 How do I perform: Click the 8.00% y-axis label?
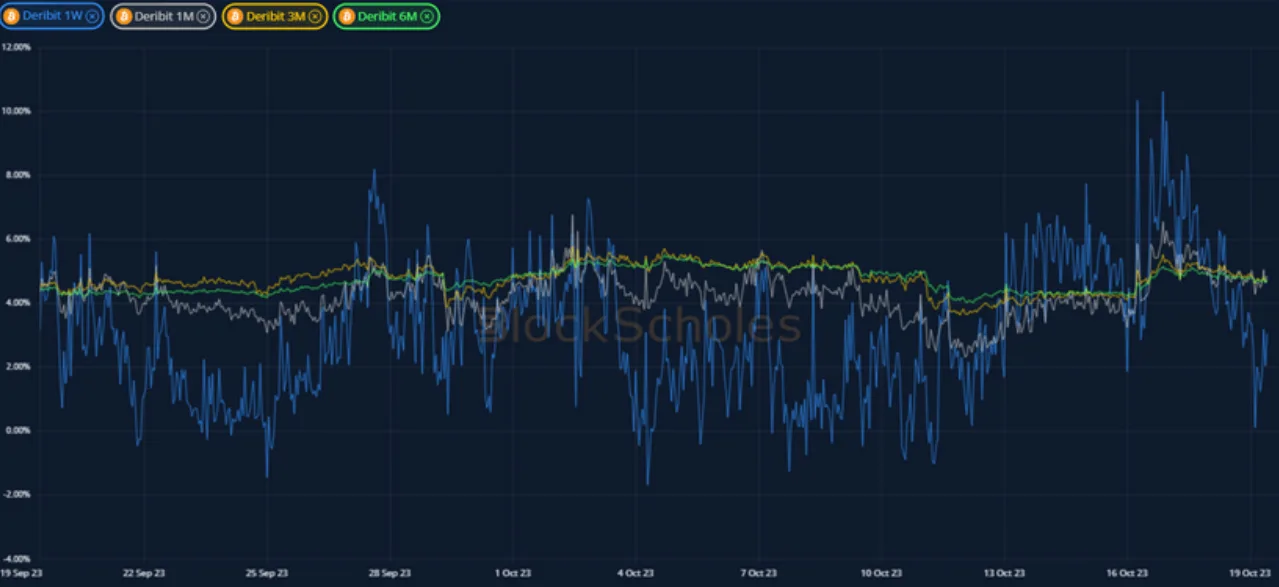point(19,175)
